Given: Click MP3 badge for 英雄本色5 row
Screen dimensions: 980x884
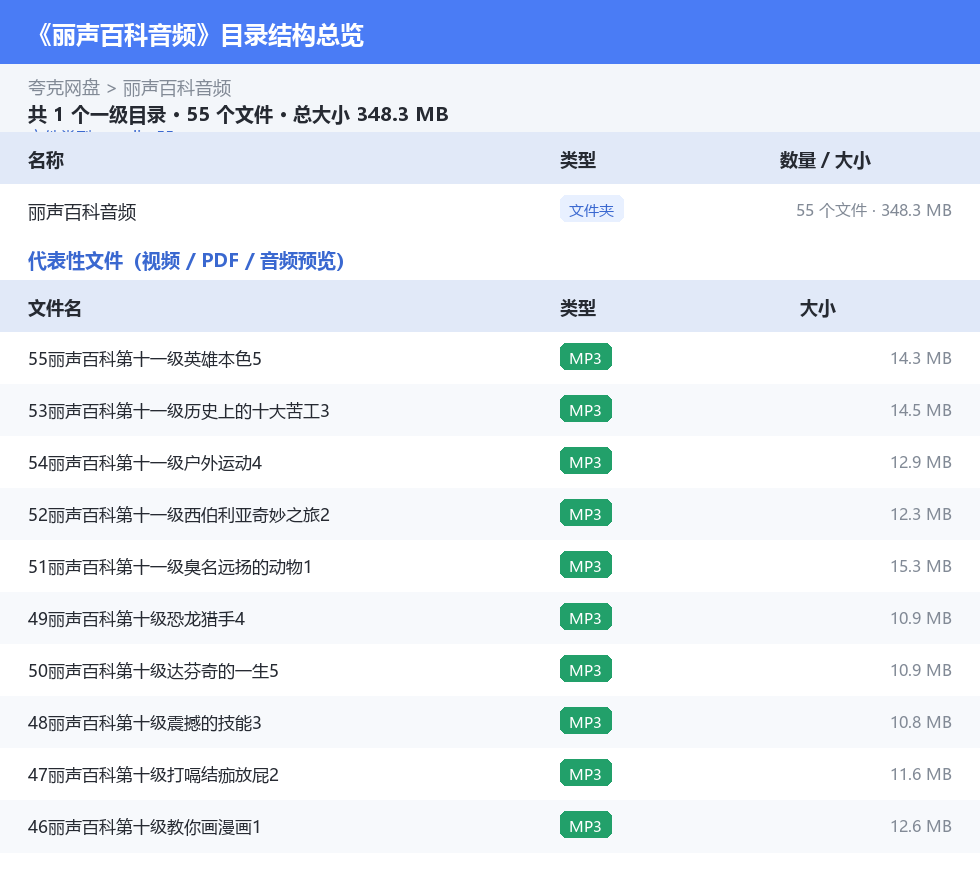Looking at the screenshot, I should click(x=586, y=358).
